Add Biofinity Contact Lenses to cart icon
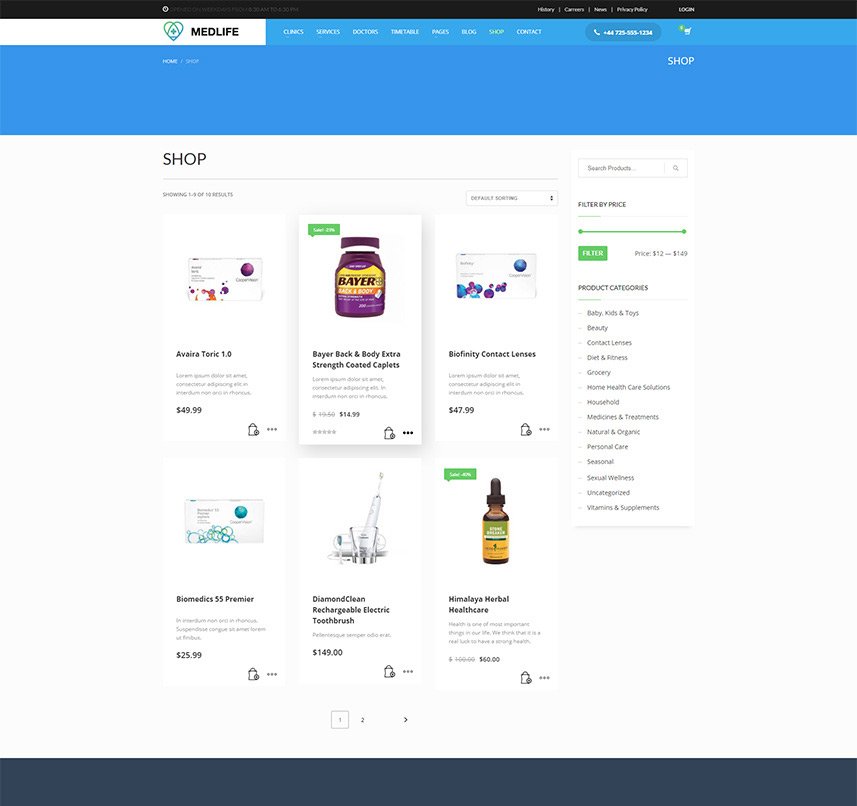Screen dimensions: 857x806 coord(526,430)
